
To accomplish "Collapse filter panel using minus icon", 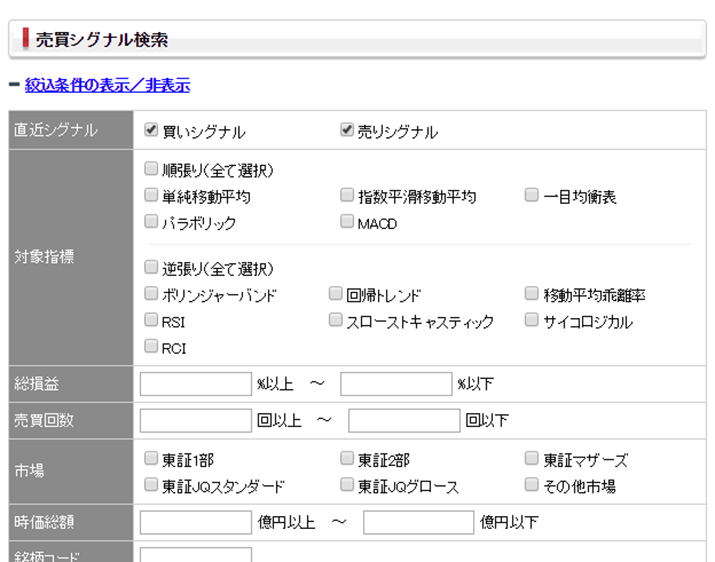I will point(14,86).
